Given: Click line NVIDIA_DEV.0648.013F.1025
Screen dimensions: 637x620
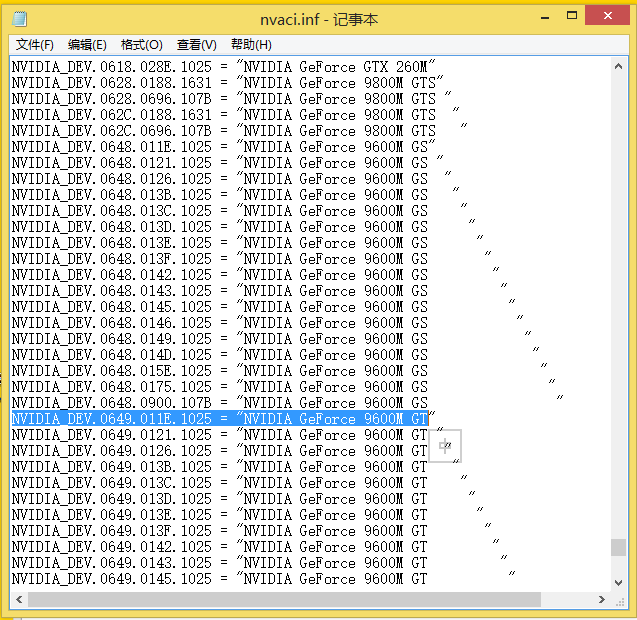Looking at the screenshot, I should tap(251, 258).
